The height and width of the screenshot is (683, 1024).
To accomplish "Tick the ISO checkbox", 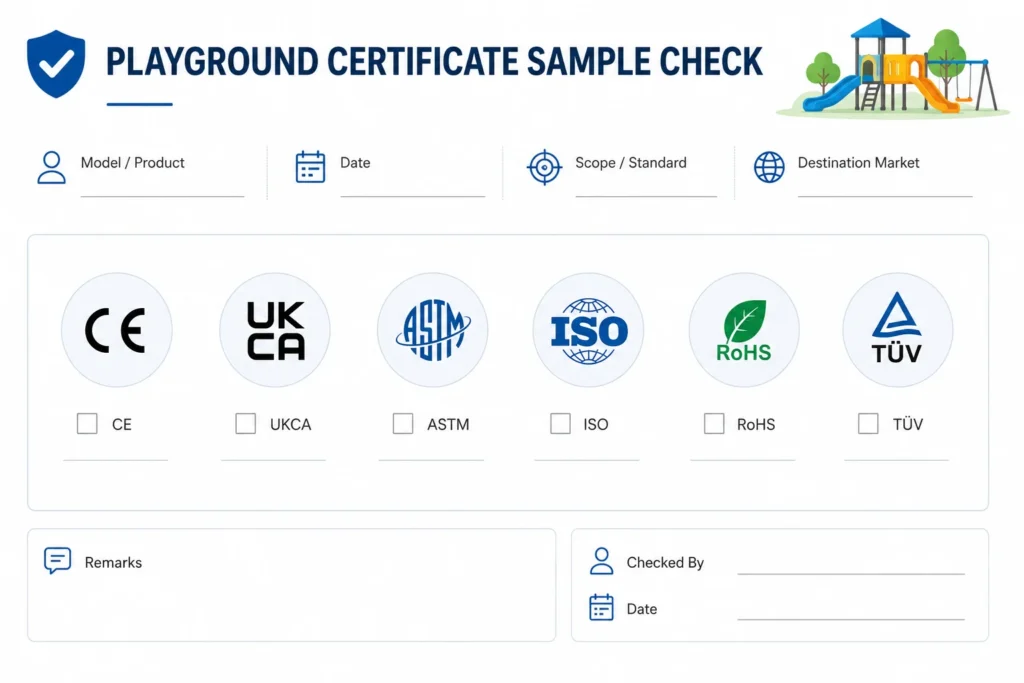I will (x=560, y=424).
